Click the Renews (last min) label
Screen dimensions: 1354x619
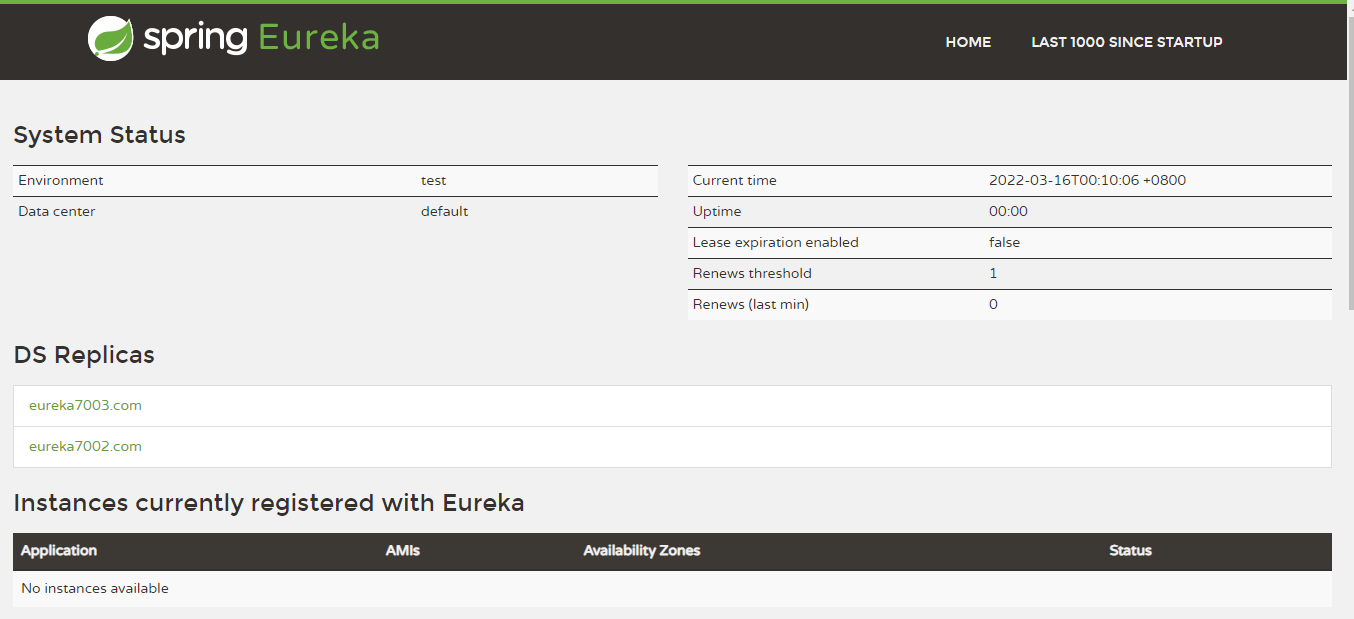[751, 305]
